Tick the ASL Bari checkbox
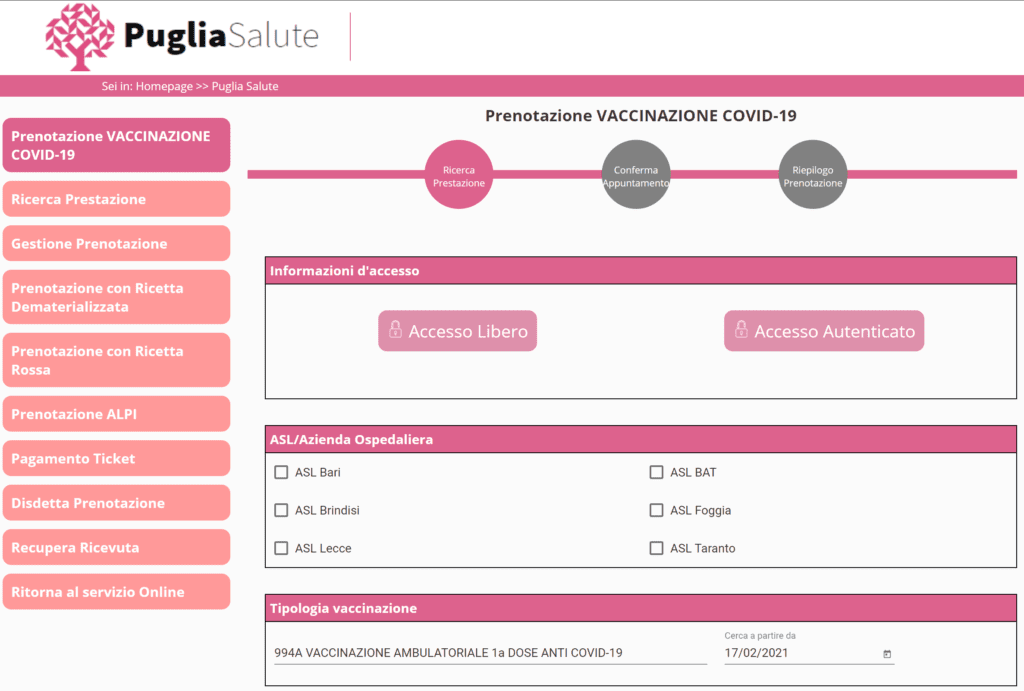 click(x=281, y=472)
